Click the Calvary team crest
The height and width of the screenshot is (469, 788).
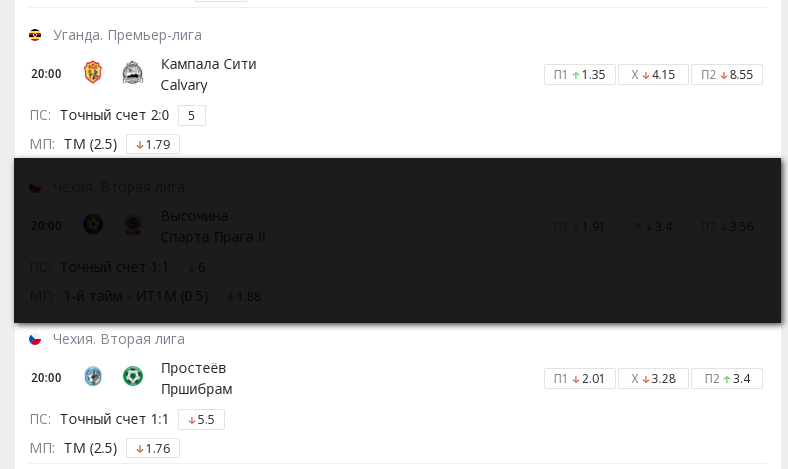pos(132,74)
